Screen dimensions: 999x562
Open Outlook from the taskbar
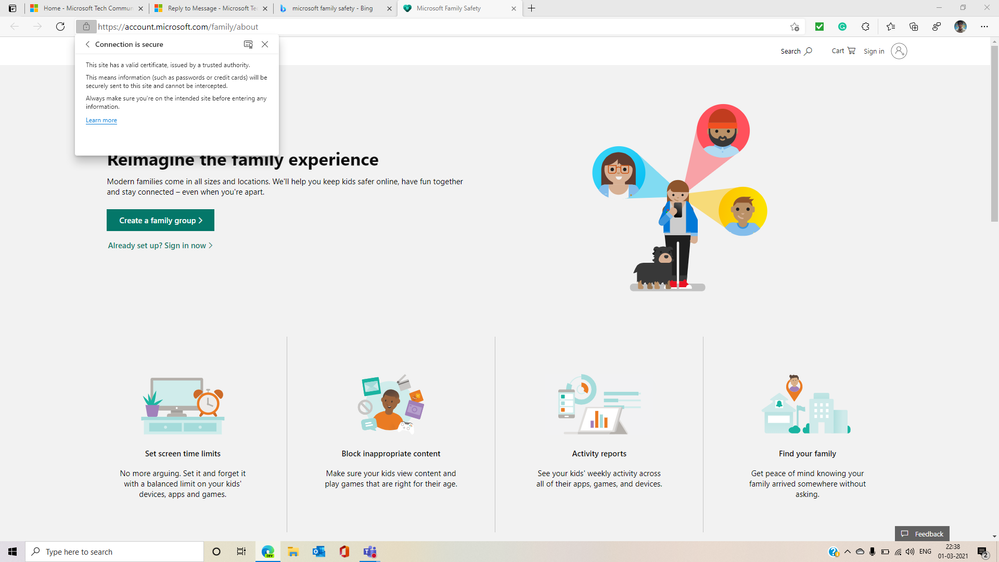319,552
